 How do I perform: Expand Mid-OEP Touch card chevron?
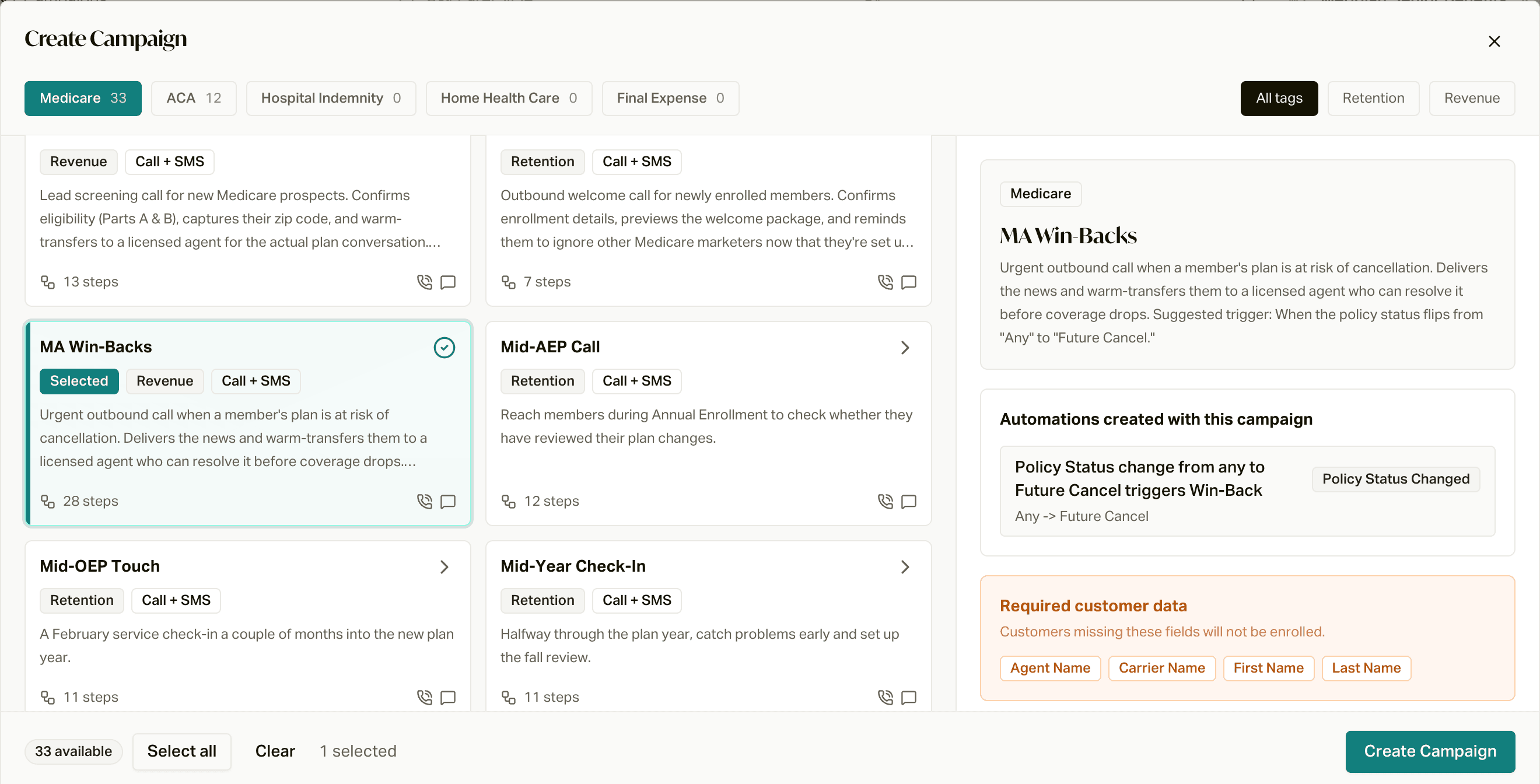[x=444, y=567]
